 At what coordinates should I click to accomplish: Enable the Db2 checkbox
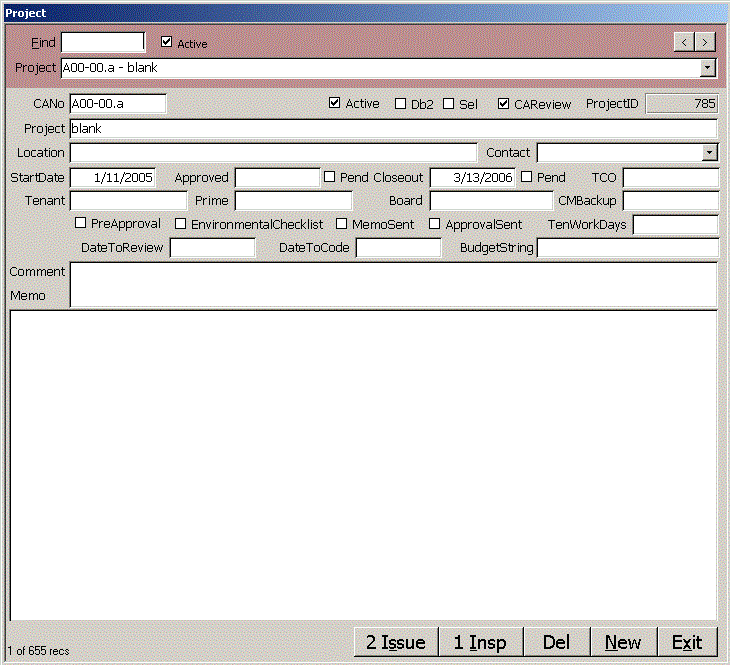pyautogui.click(x=401, y=104)
